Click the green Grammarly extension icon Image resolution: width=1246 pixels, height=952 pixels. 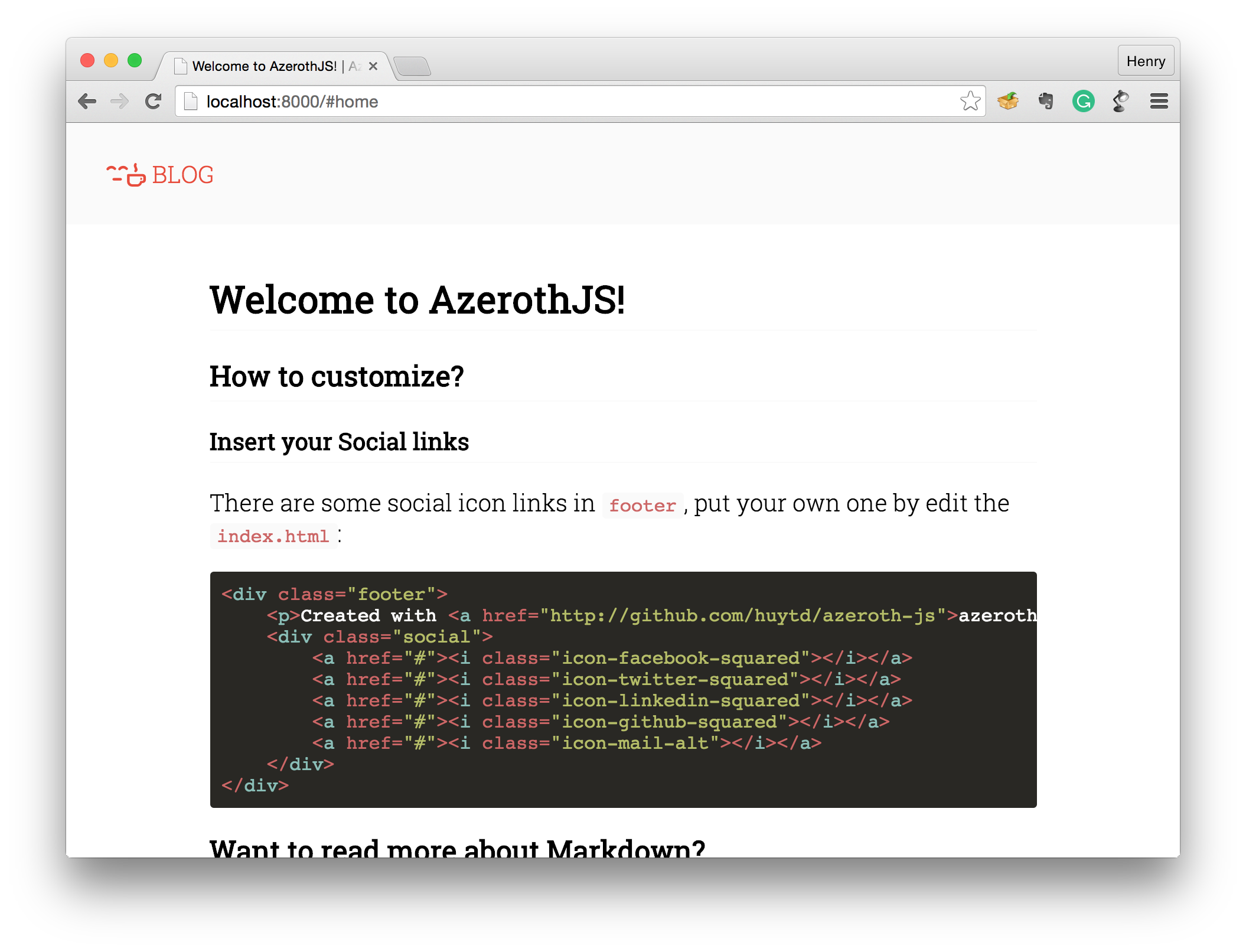[1083, 102]
